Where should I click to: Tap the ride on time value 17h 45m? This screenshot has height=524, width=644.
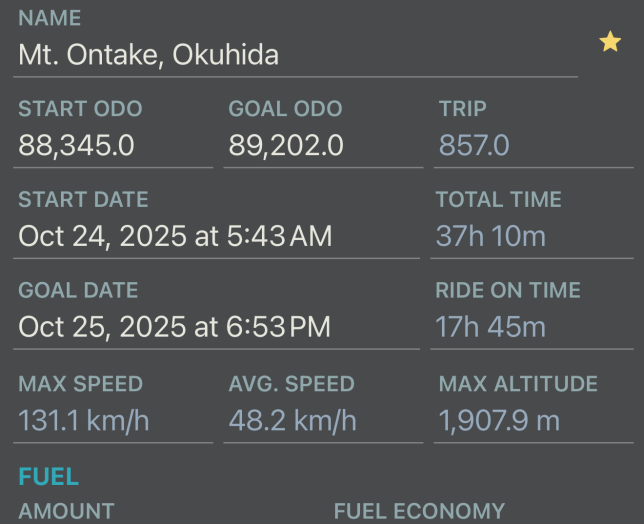[x=490, y=327]
